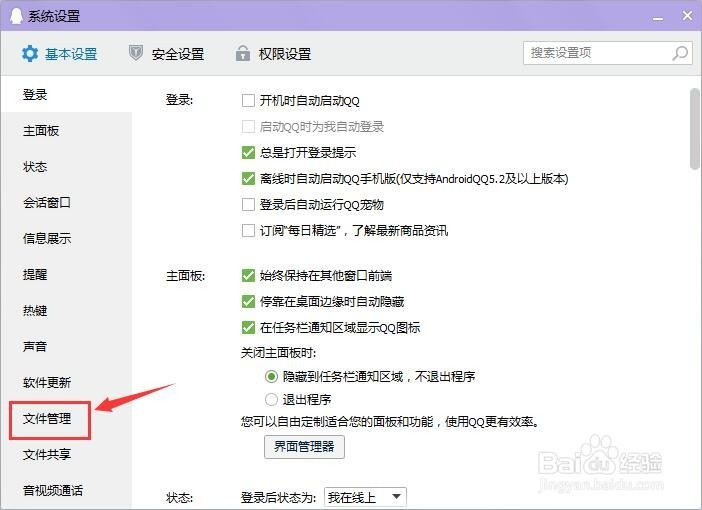Toggle 停靠在桌面边缘时自动隐藏
702x510 pixels.
point(248,301)
